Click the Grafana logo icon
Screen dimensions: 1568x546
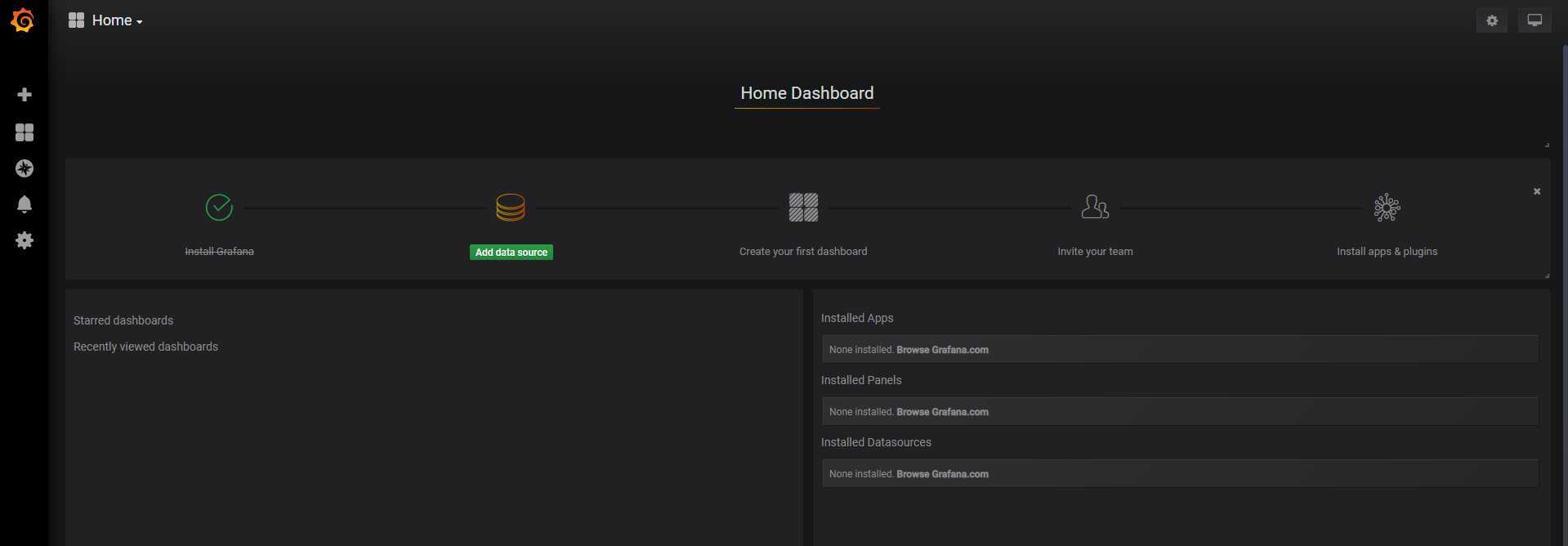pyautogui.click(x=23, y=20)
